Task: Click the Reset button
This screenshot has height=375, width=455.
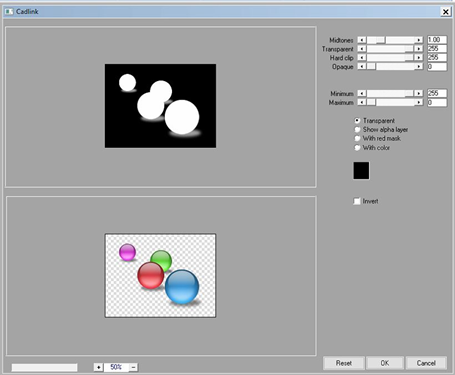Action: point(344,363)
